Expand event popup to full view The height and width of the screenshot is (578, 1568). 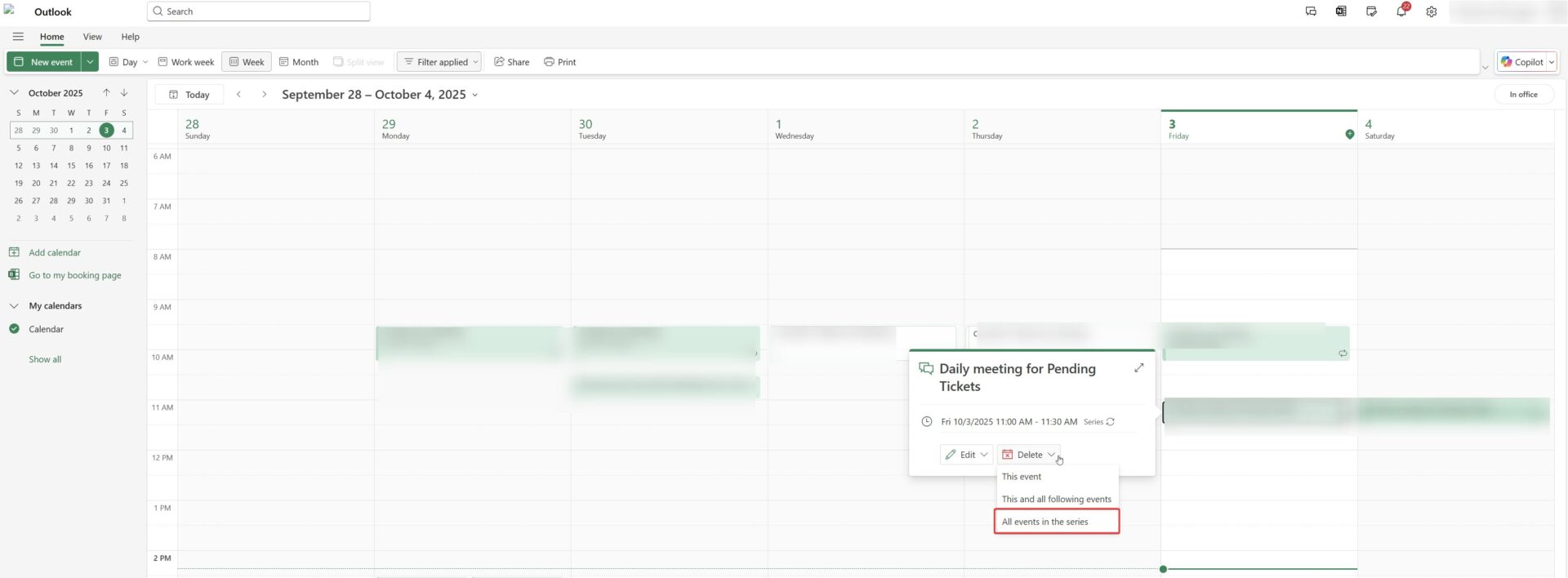(1138, 368)
